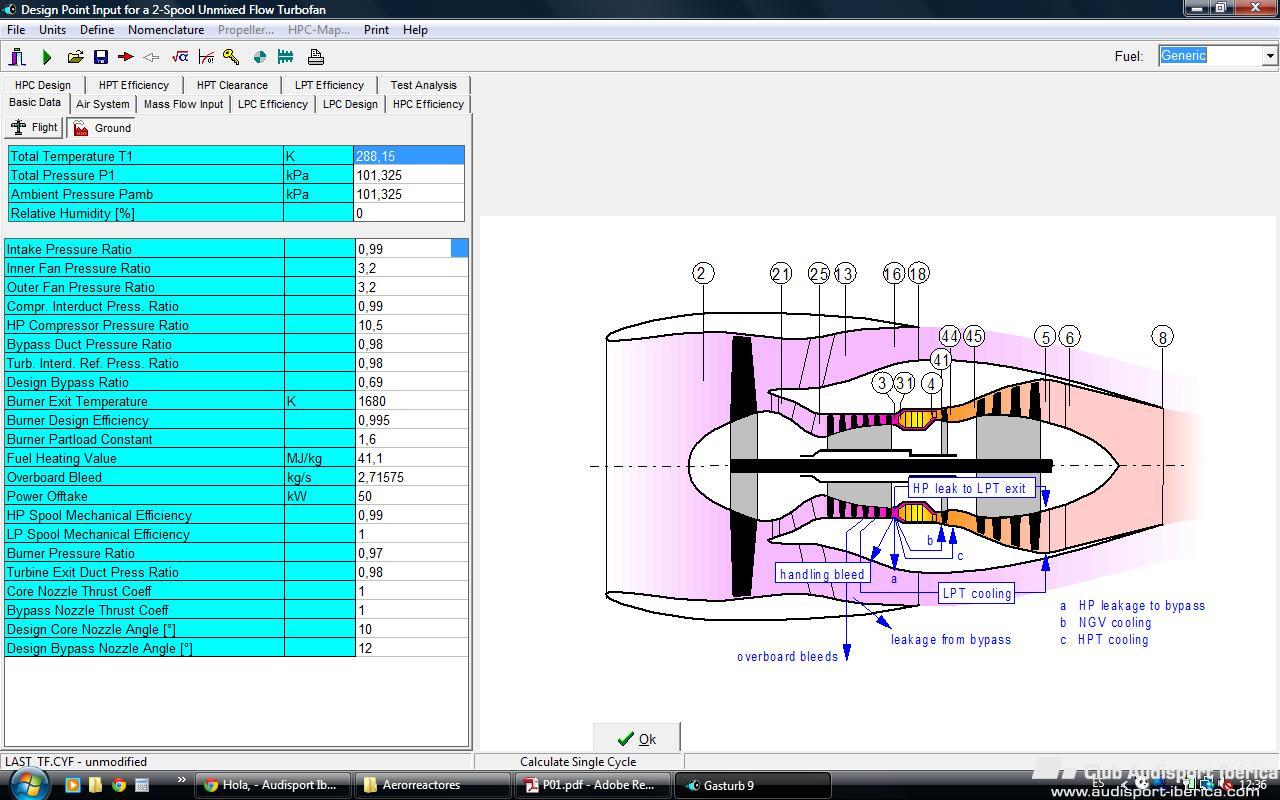Open Aerorreactores folder in taskbar
This screenshot has height=800, width=1280.
[433, 785]
